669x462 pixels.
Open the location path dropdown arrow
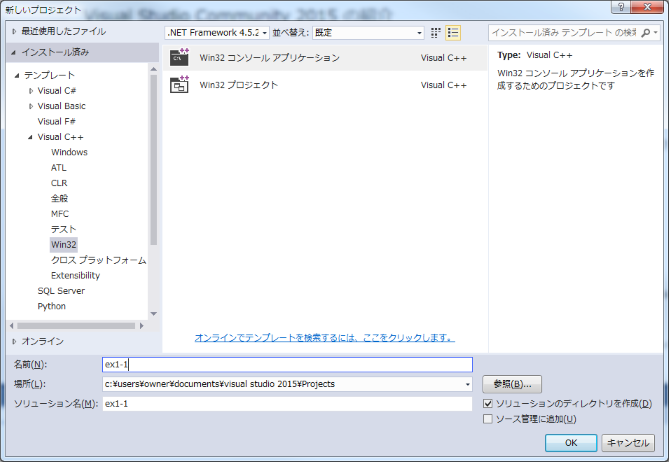click(x=468, y=384)
